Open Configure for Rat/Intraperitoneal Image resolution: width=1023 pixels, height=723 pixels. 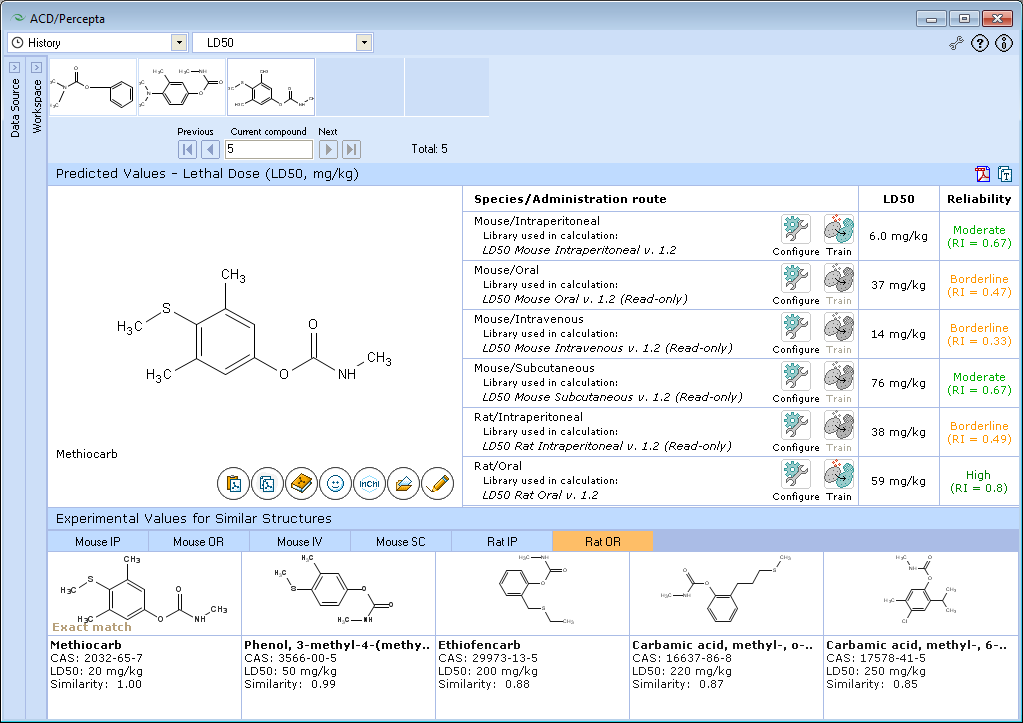click(x=795, y=425)
